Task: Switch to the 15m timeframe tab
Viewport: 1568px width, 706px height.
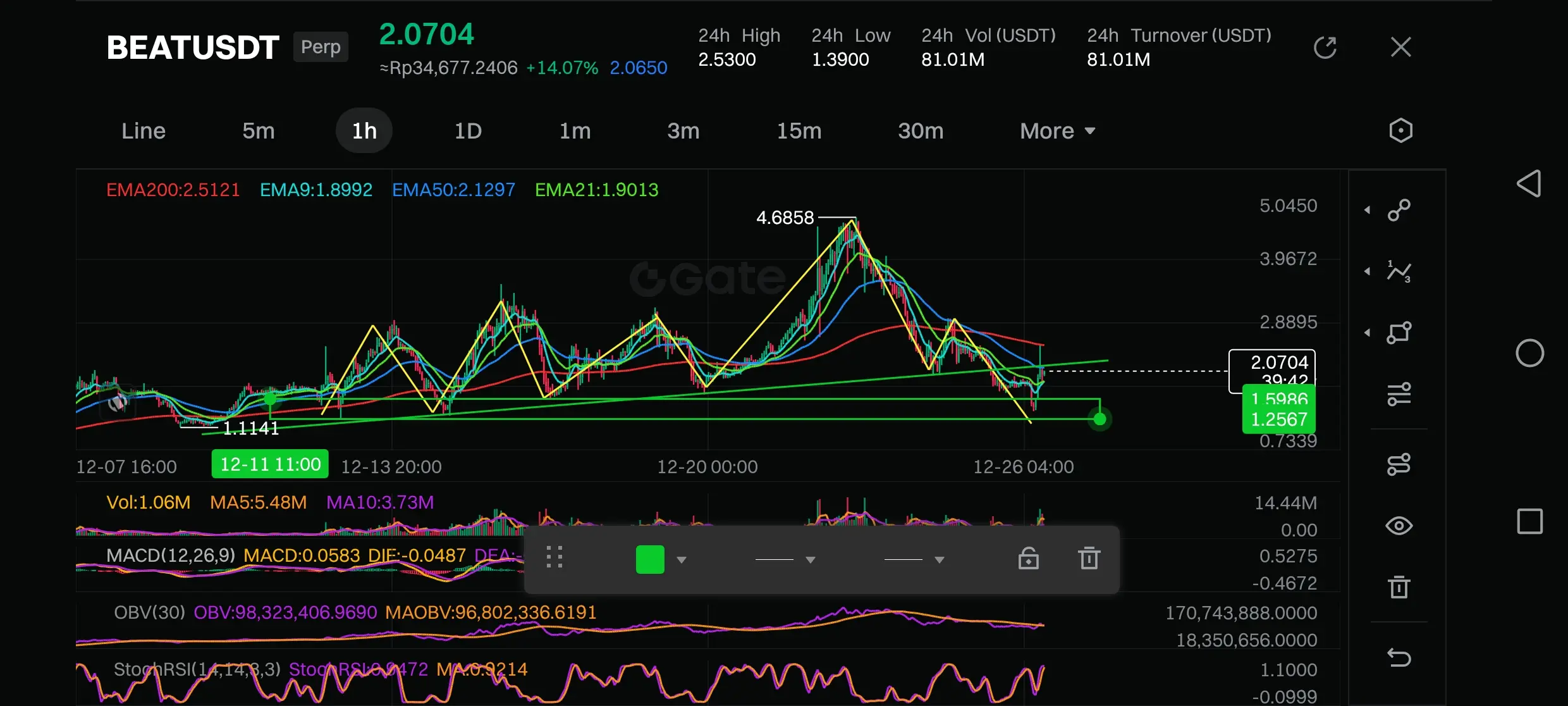Action: tap(799, 131)
